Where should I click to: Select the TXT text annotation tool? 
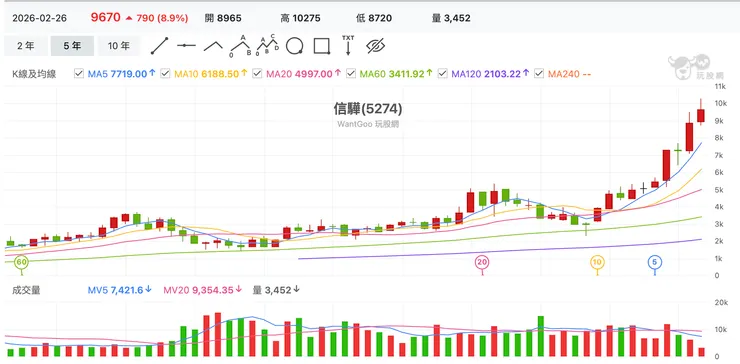(348, 46)
